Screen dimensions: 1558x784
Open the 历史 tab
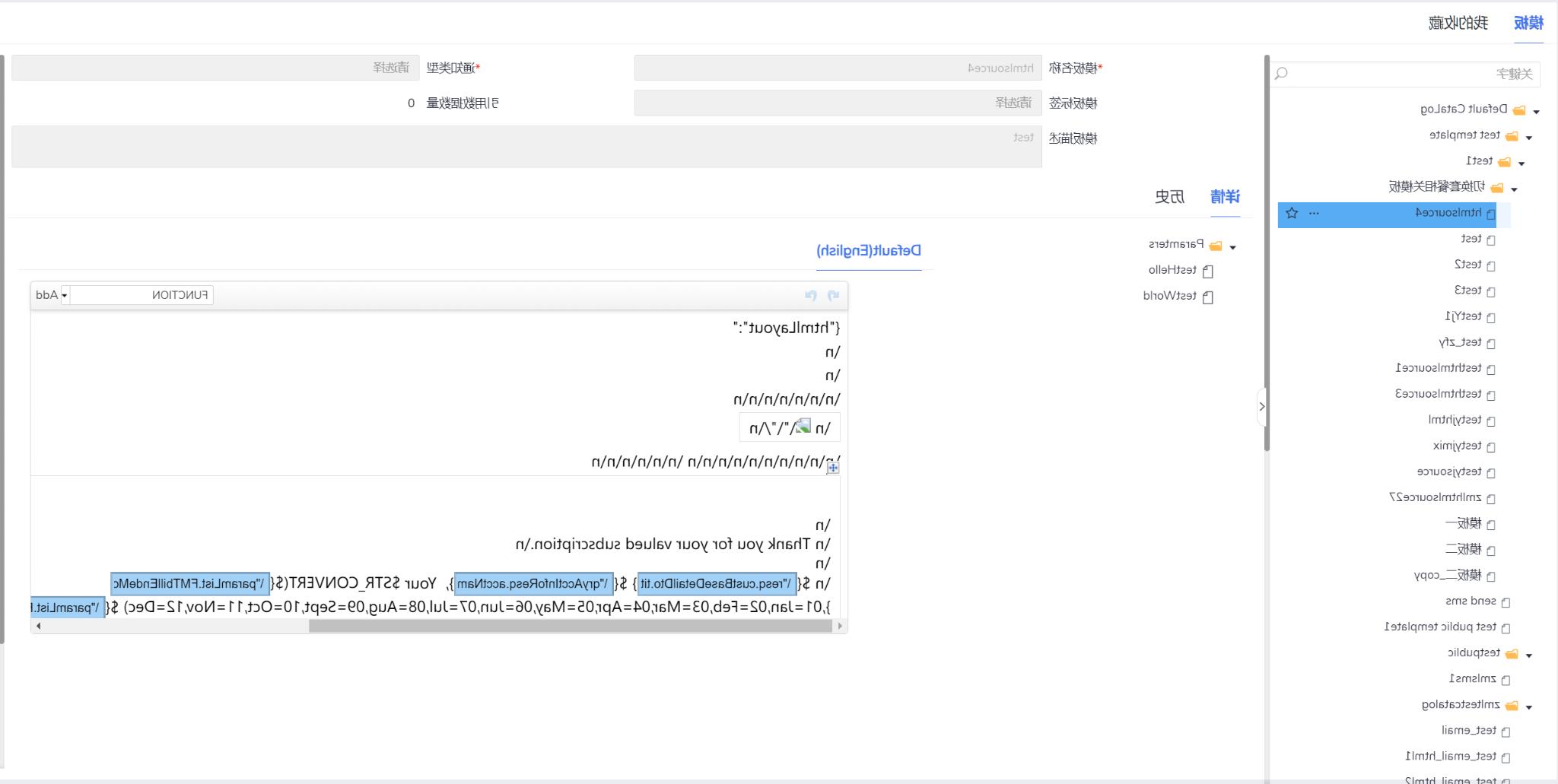click(x=1169, y=197)
